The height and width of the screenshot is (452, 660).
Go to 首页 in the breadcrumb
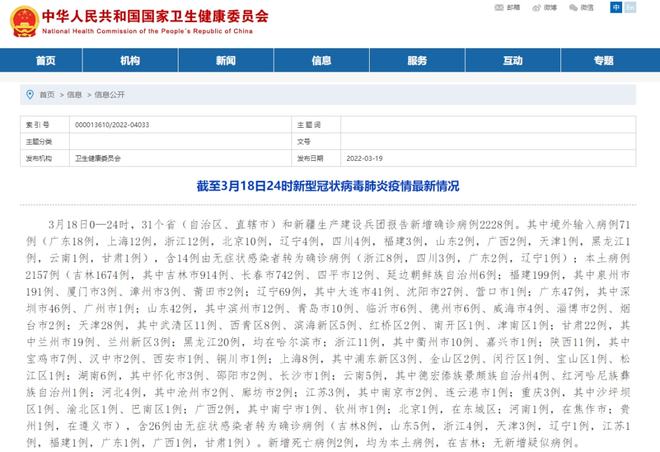tap(47, 95)
